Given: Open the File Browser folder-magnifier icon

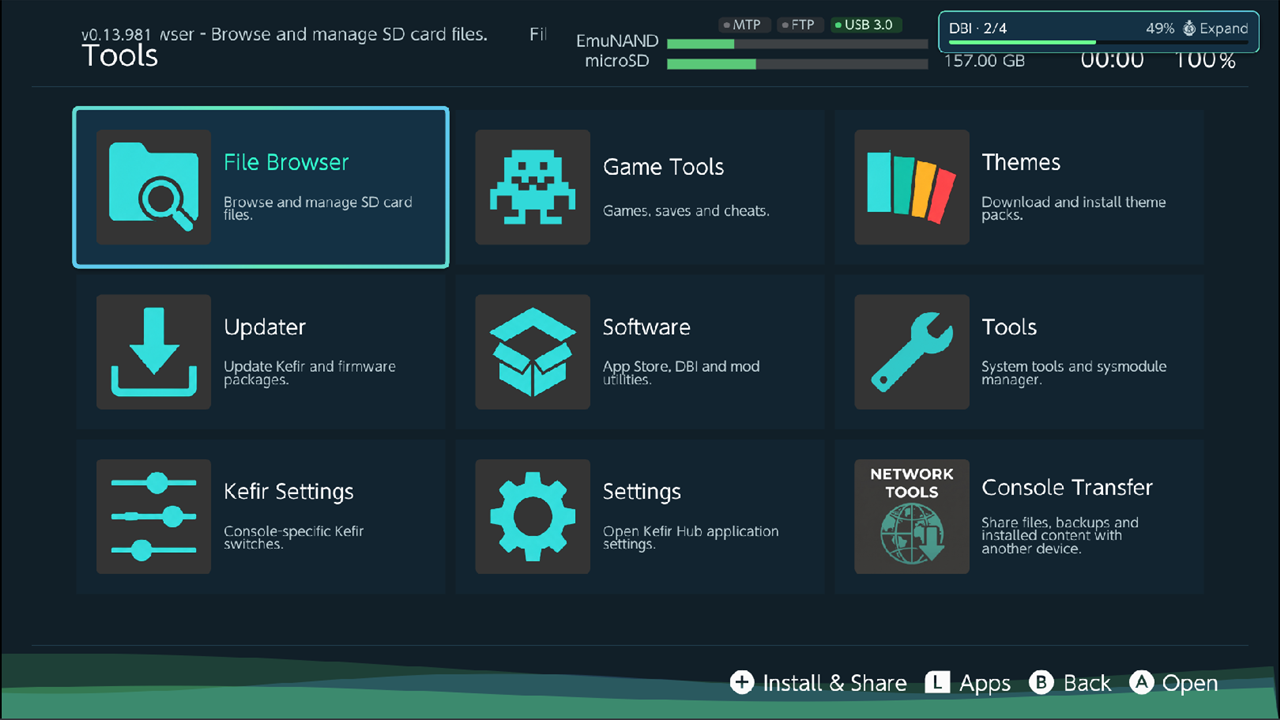Looking at the screenshot, I should [153, 187].
